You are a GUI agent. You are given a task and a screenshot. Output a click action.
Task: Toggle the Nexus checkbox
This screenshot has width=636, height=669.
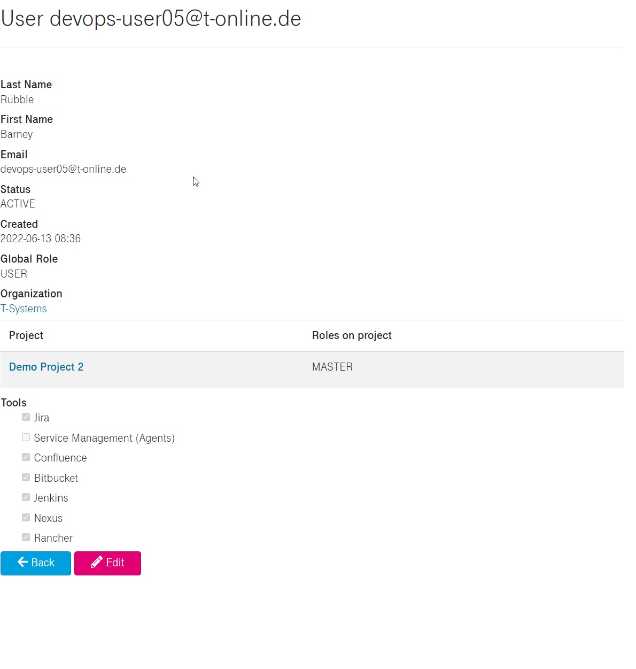[26, 517]
